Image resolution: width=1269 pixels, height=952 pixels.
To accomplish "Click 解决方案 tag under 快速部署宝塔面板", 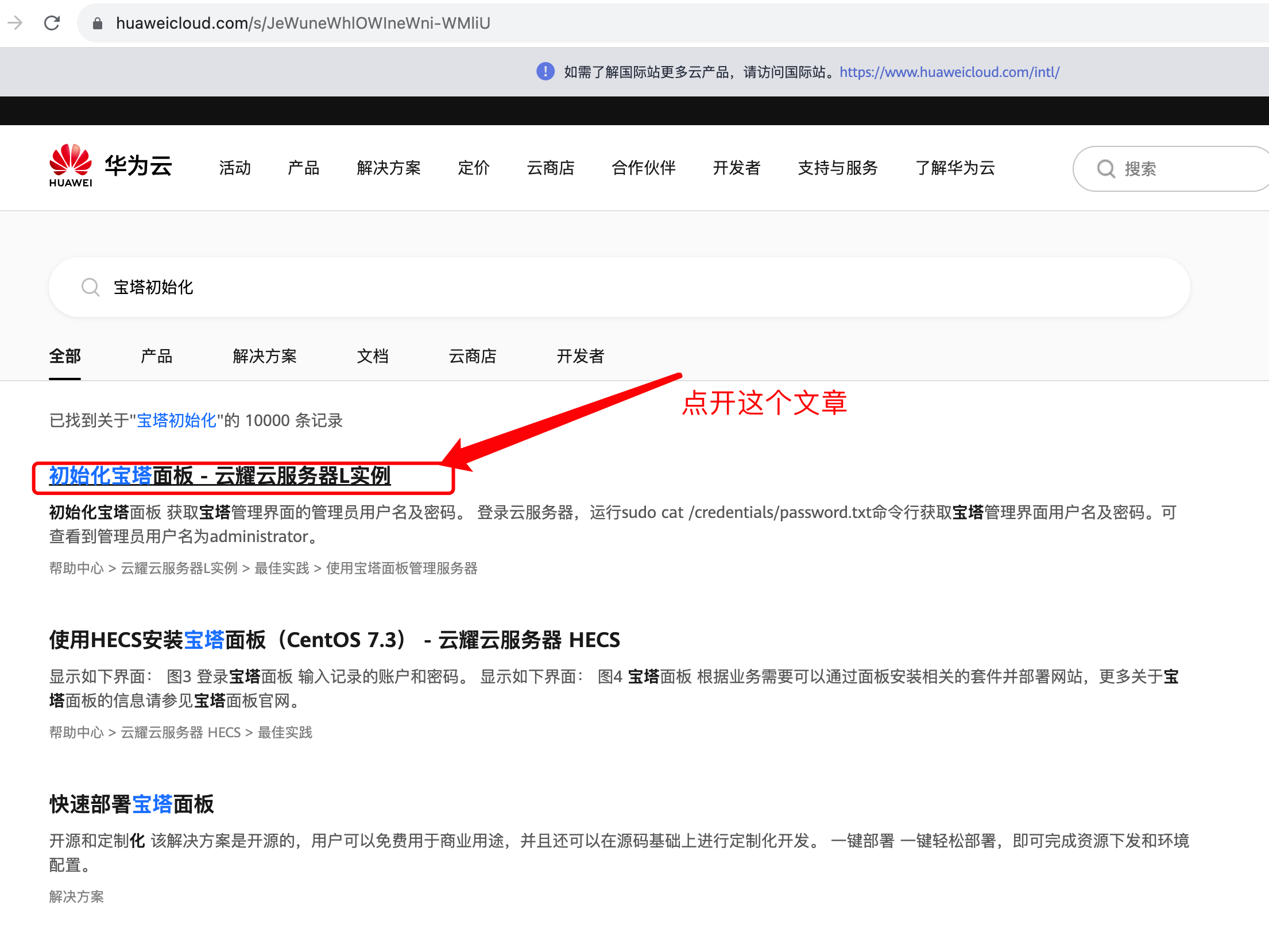I will tap(76, 897).
